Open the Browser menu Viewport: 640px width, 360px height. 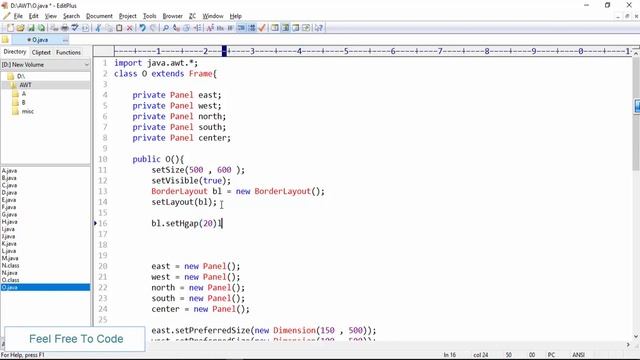tap(173, 16)
